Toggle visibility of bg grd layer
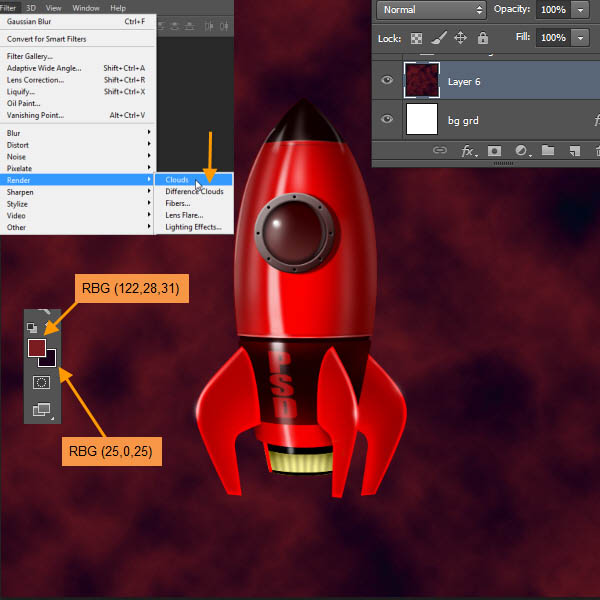Image resolution: width=600 pixels, height=600 pixels. click(387, 119)
